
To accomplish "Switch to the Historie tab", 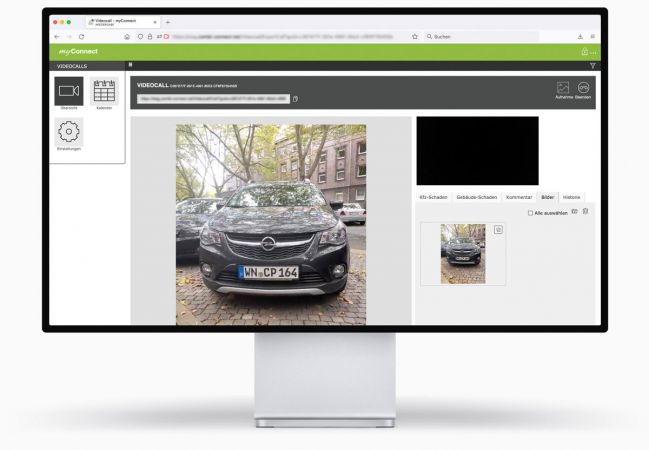I will point(571,197).
